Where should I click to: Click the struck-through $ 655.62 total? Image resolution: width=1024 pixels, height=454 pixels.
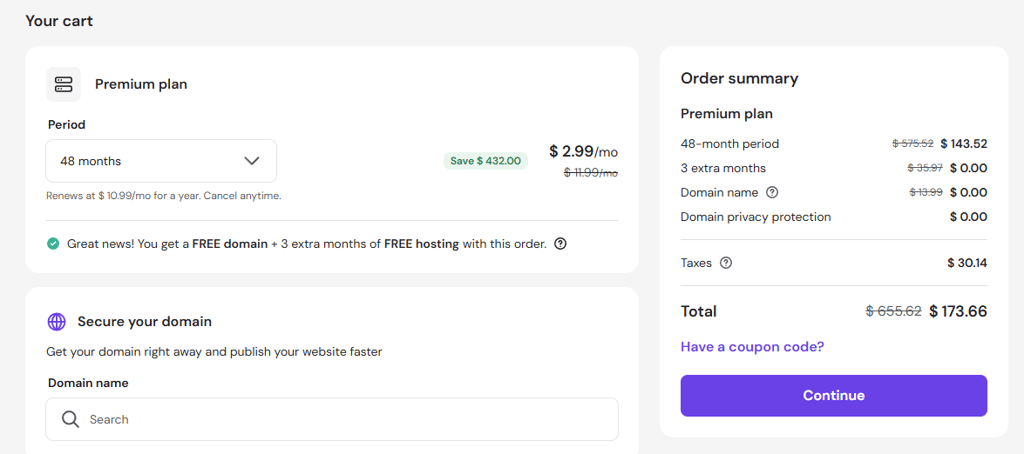pos(893,311)
